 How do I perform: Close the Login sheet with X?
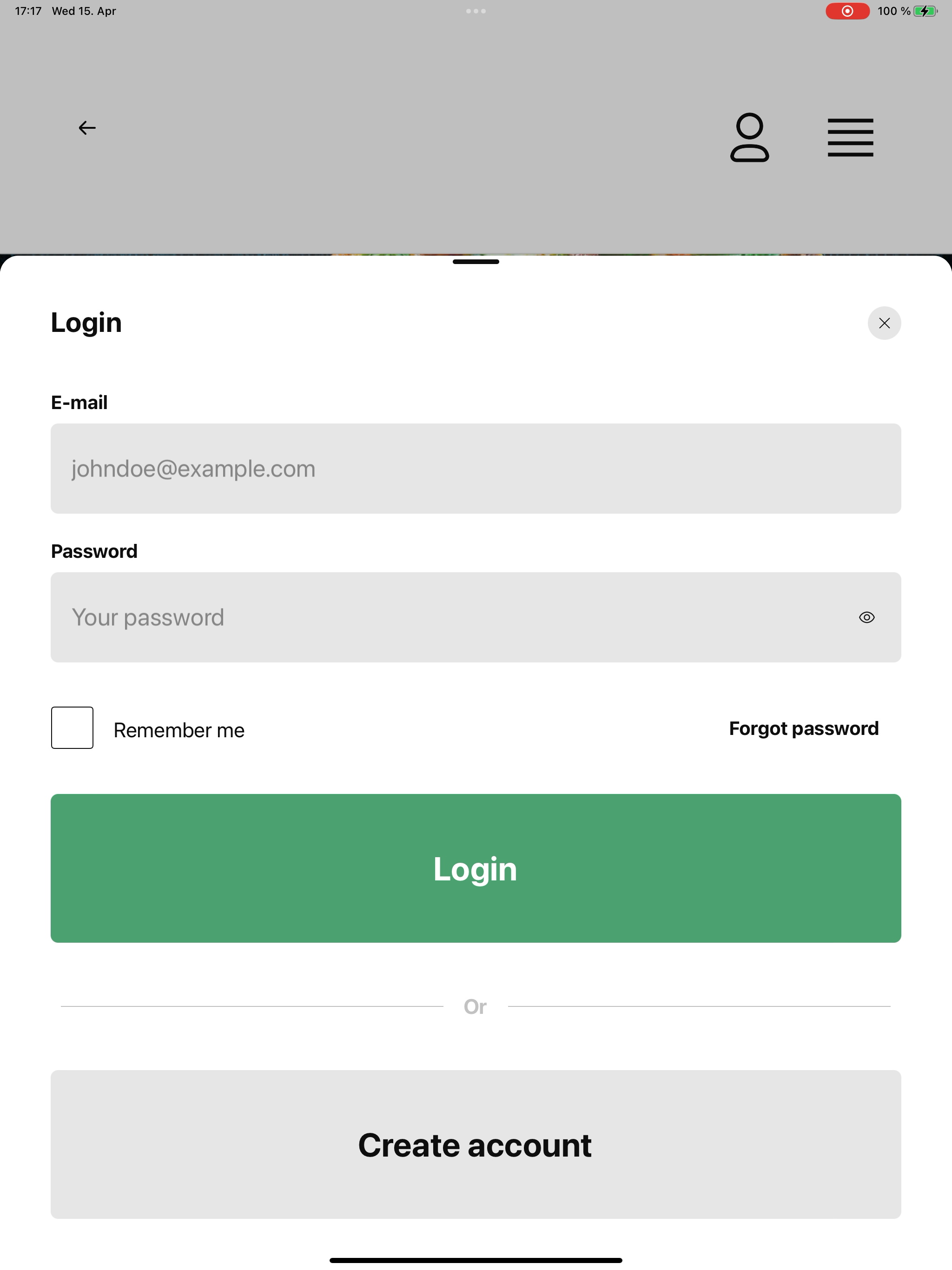tap(884, 323)
